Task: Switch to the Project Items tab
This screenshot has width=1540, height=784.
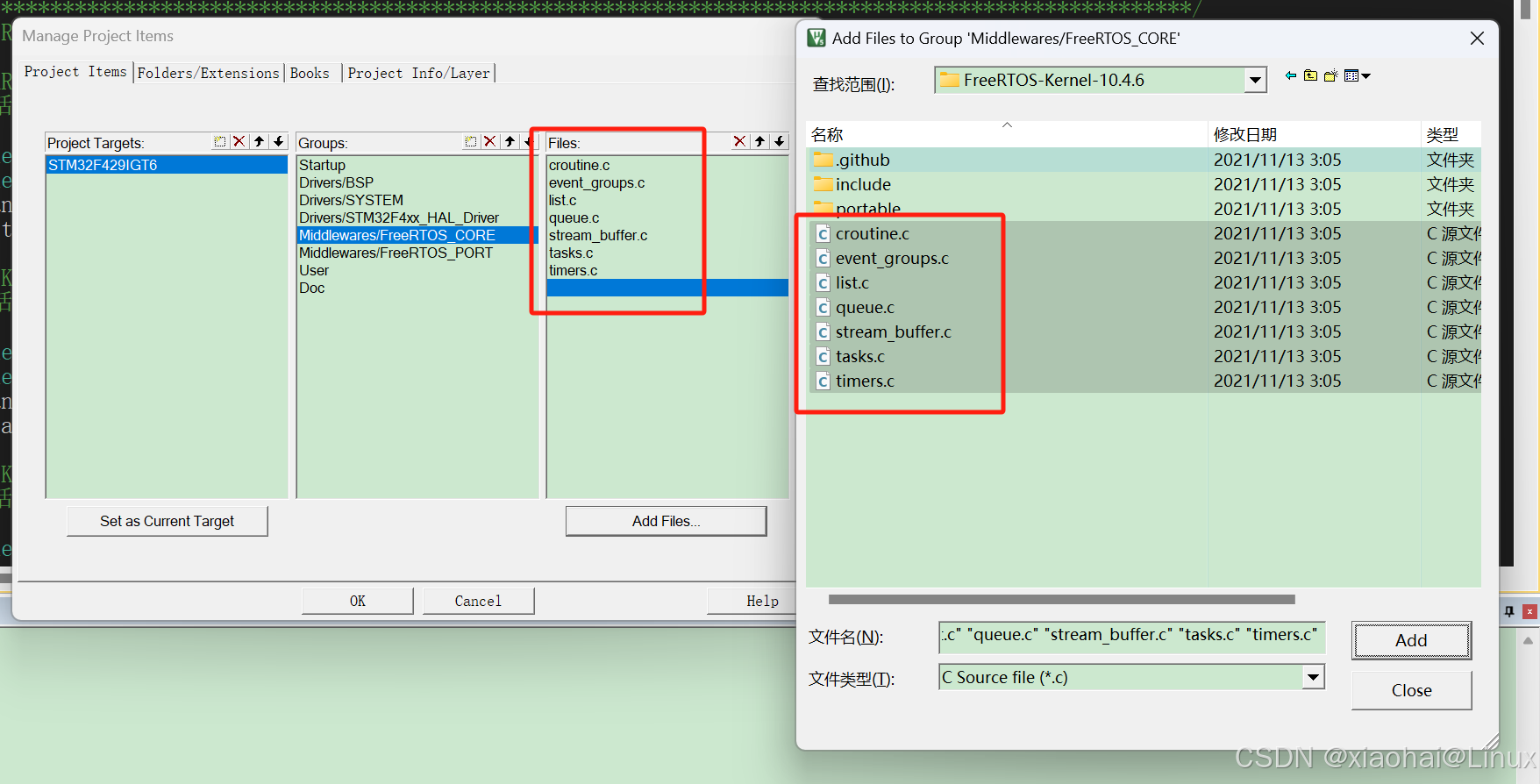Action: pos(75,72)
